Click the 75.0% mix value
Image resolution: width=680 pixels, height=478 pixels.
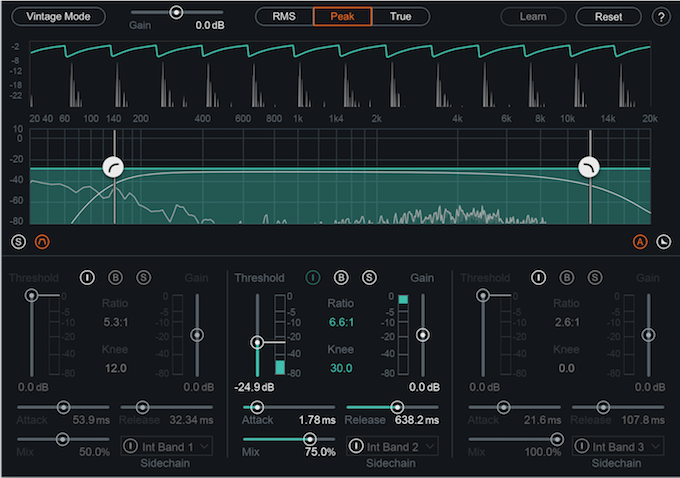point(320,452)
